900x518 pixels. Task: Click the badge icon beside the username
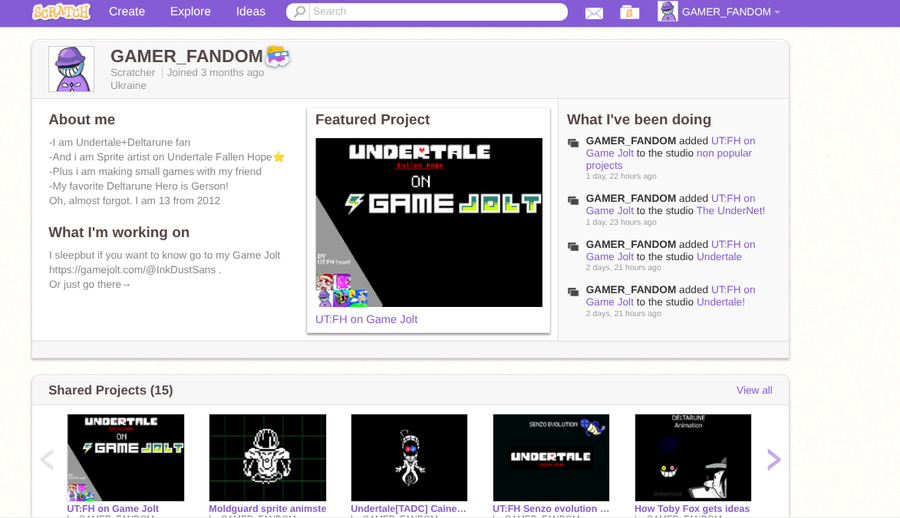(278, 56)
